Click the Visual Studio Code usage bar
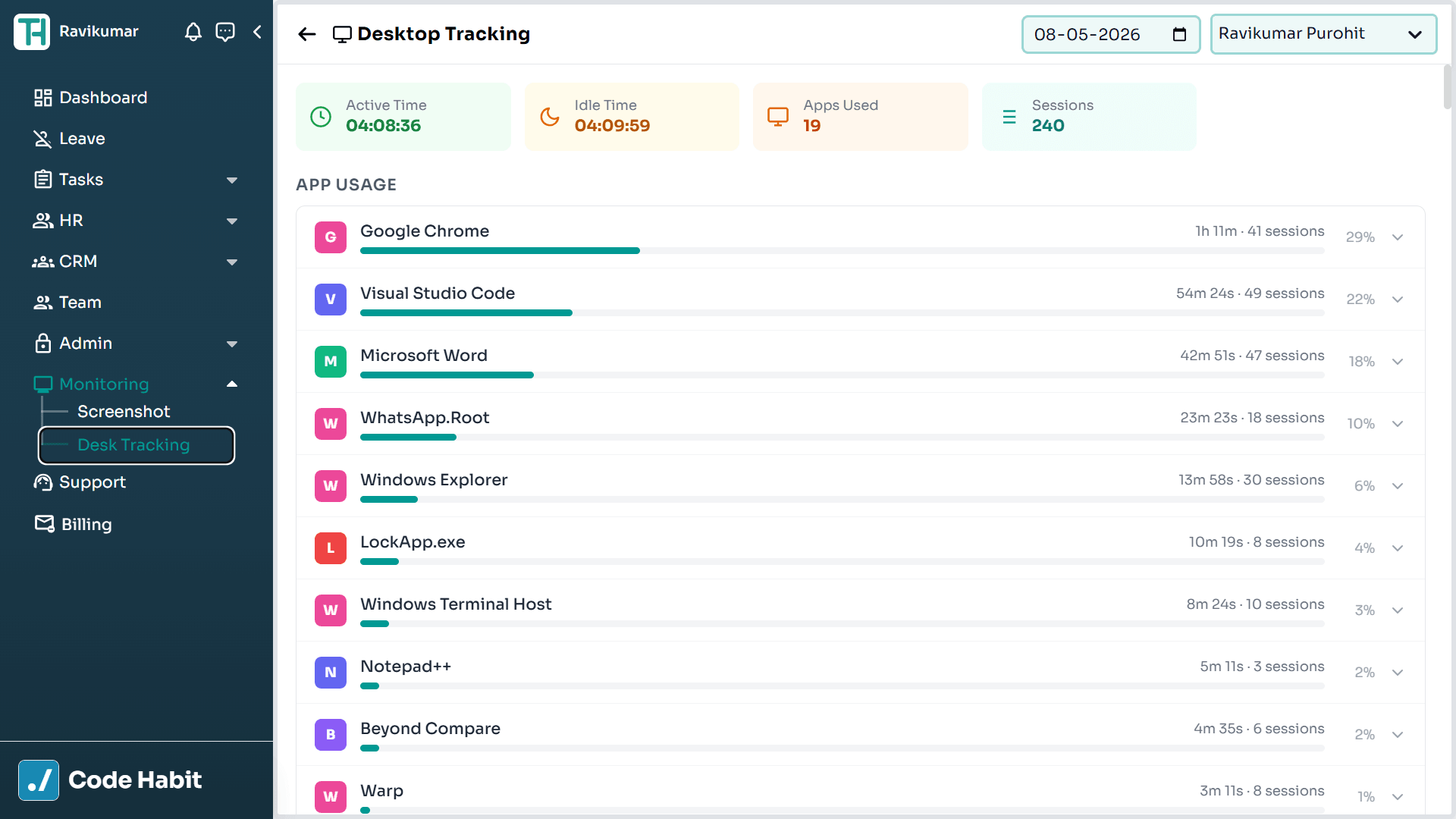 (842, 313)
